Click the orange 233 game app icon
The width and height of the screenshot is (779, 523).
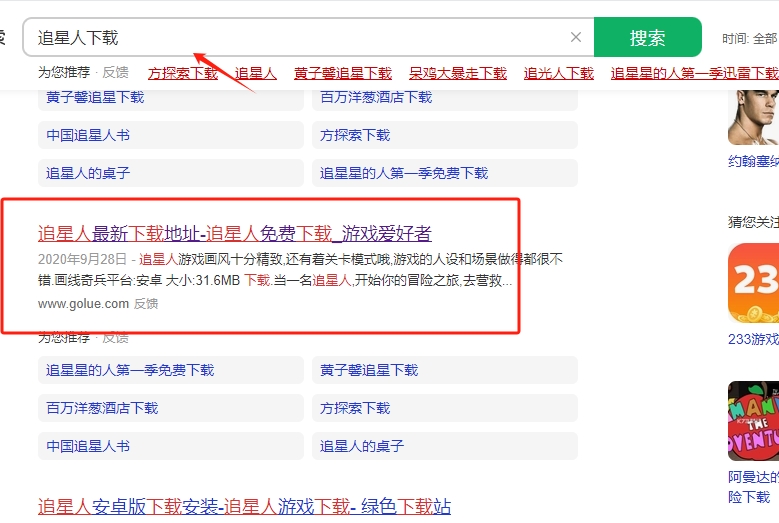point(753,283)
